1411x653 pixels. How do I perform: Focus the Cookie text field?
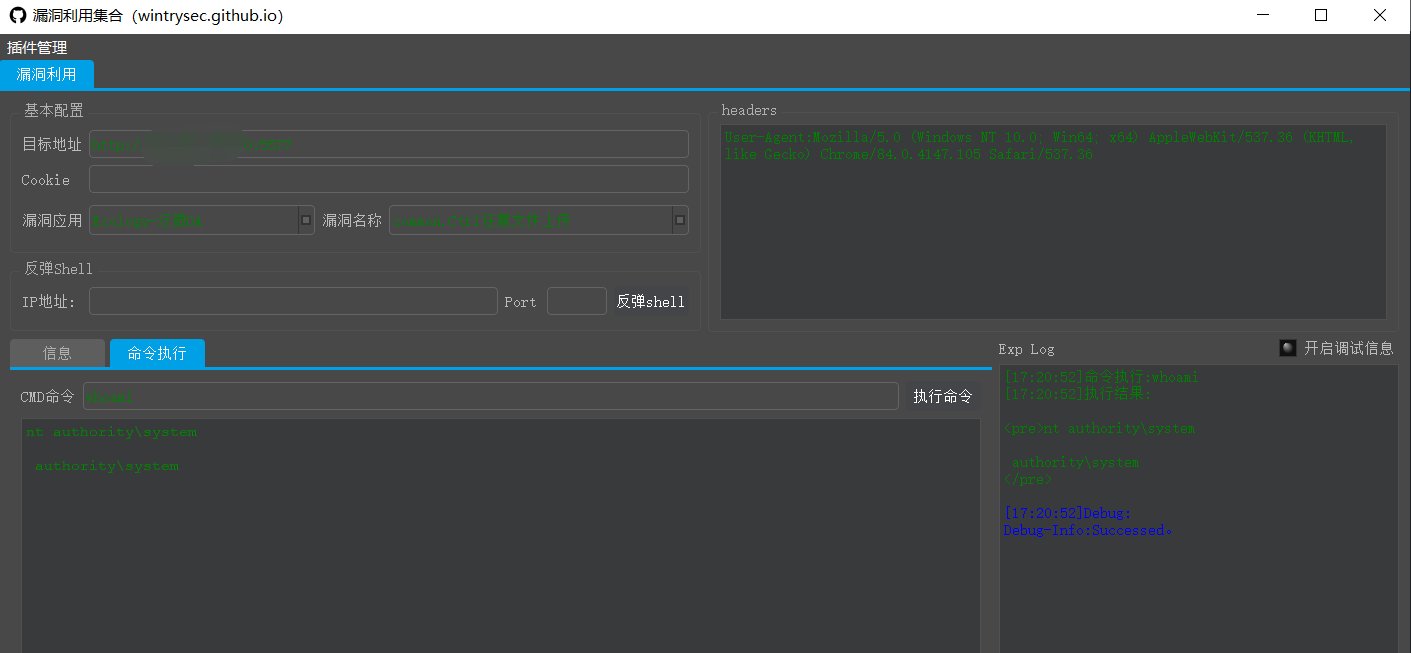point(388,179)
